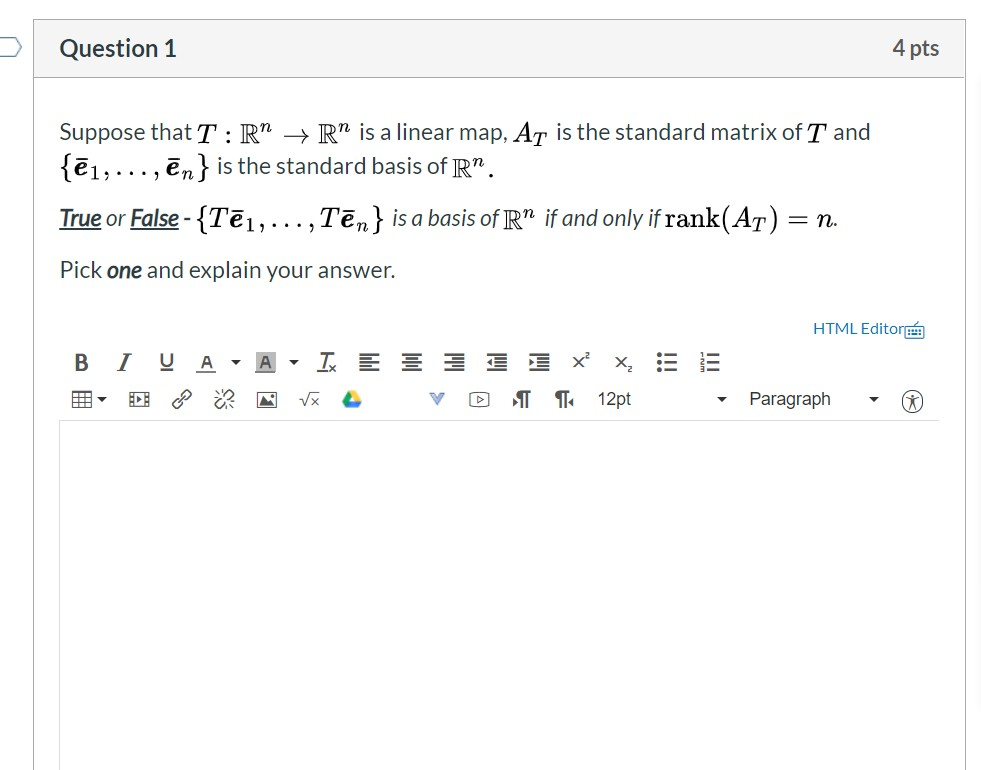Open 12pt font size dropdown
This screenshot has width=981, height=770.
pos(661,399)
